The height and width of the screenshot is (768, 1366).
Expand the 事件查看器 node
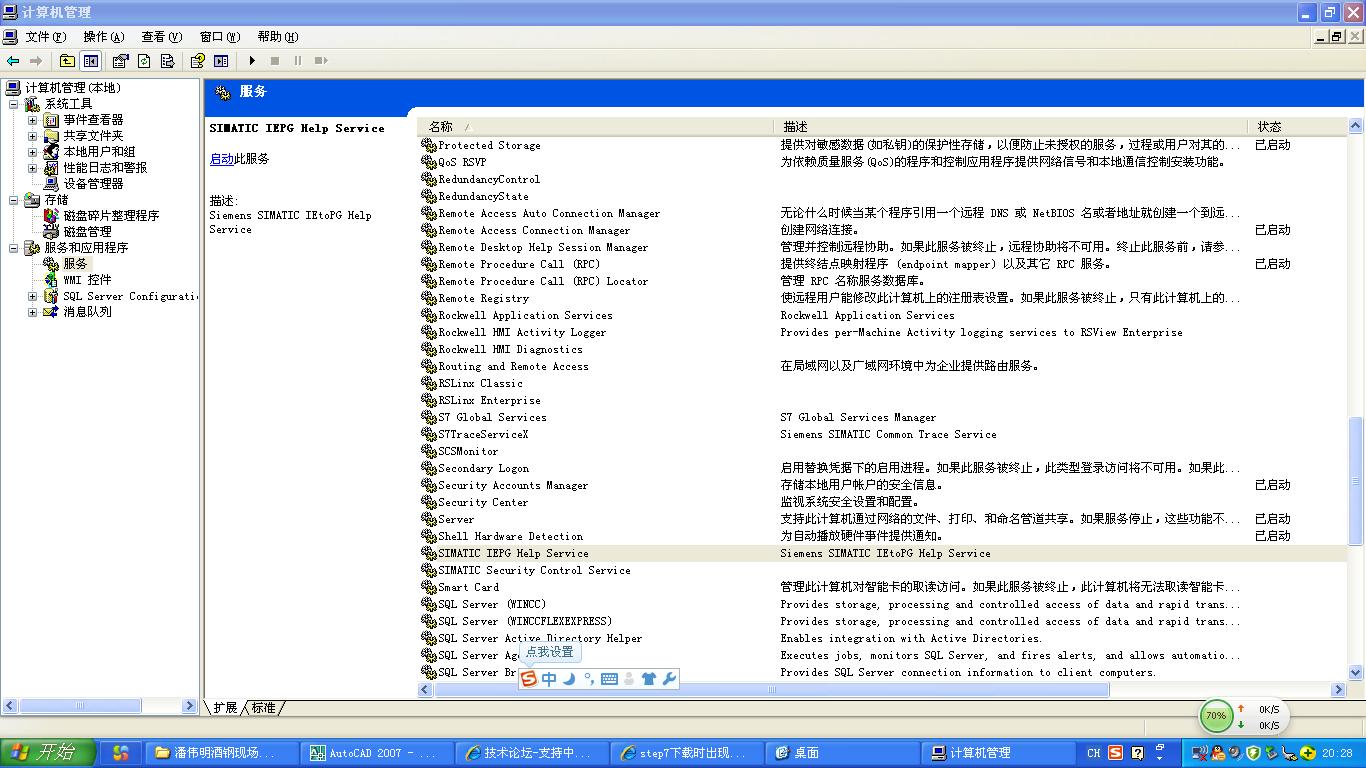tap(32, 120)
